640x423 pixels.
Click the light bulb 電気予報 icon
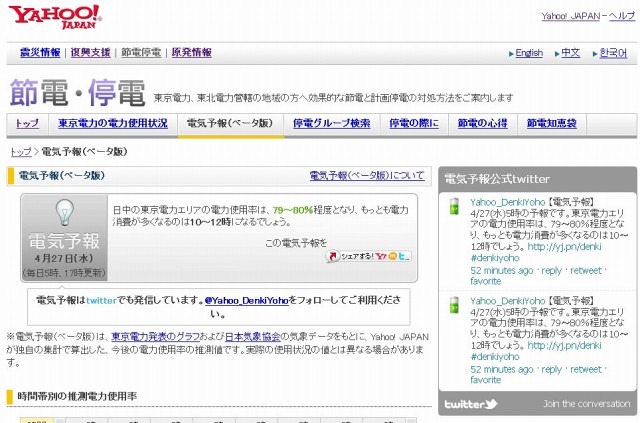tap(64, 212)
